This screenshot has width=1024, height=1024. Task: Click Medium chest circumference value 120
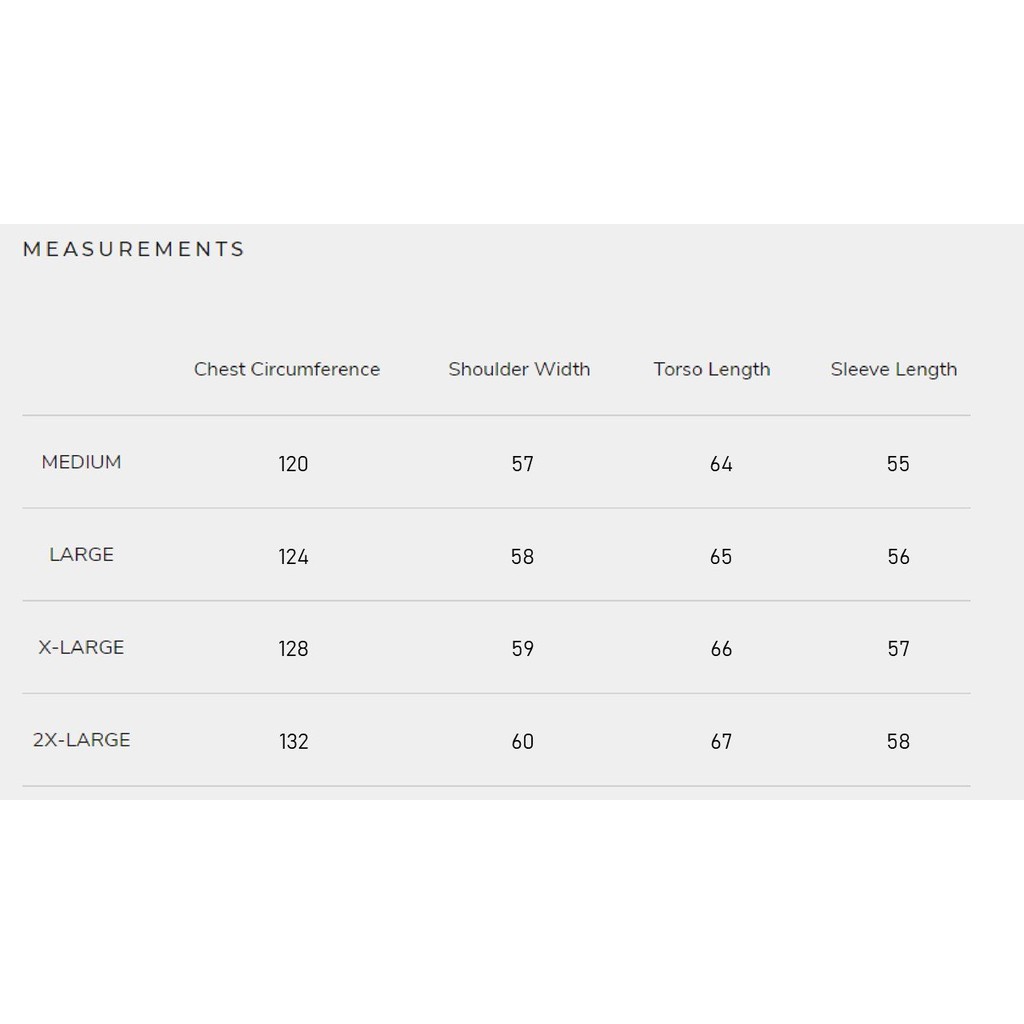click(x=294, y=464)
